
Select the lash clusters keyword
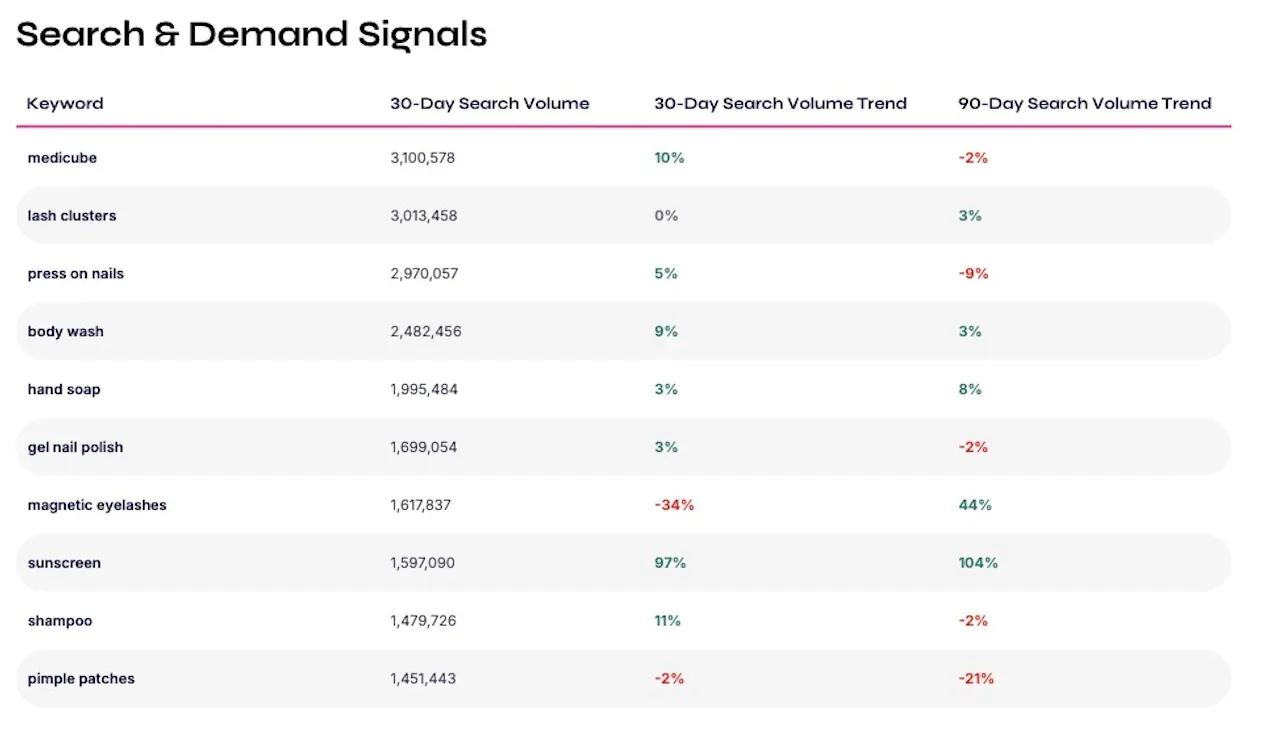72,216
